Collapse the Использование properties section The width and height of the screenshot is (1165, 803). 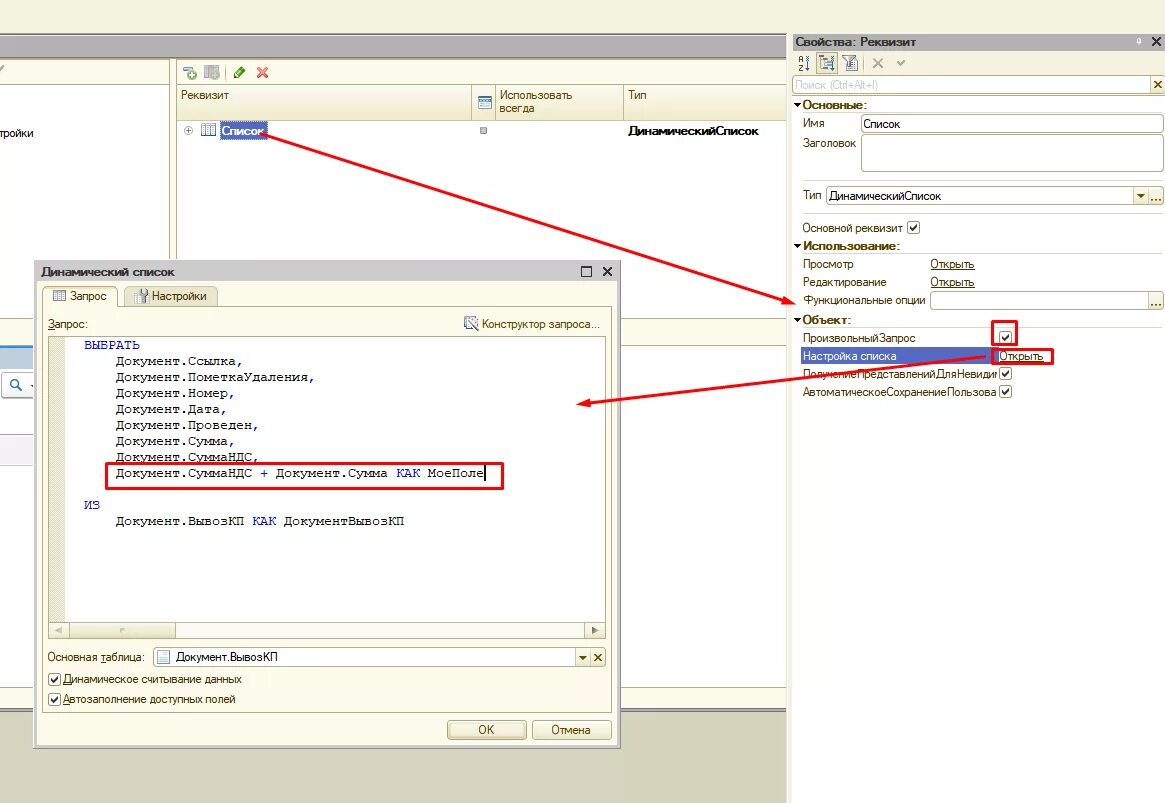pos(798,246)
